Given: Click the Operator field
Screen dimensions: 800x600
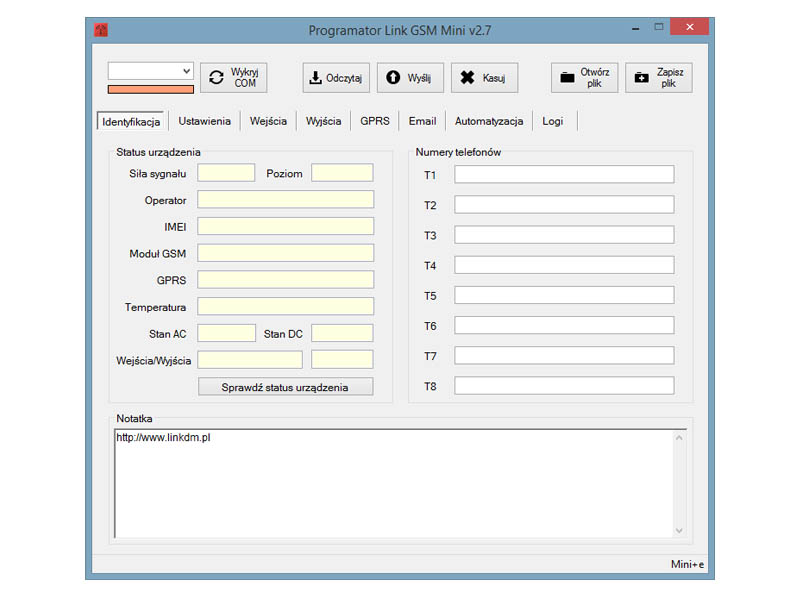Looking at the screenshot, I should 285,199.
